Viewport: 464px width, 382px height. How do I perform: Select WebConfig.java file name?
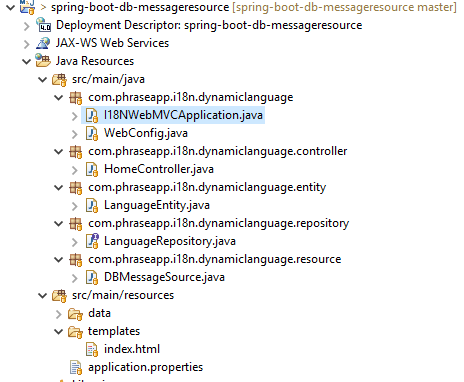[x=146, y=133]
